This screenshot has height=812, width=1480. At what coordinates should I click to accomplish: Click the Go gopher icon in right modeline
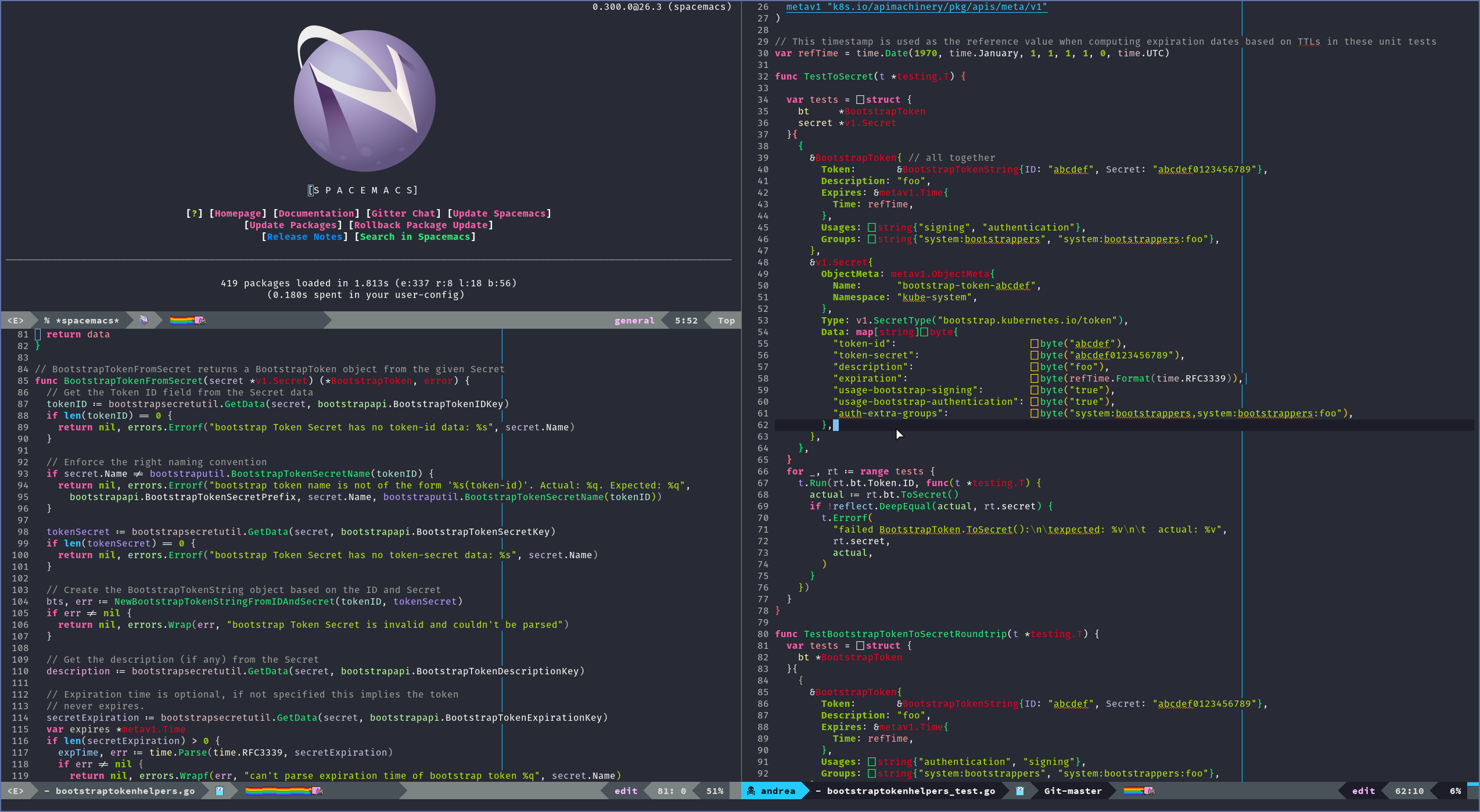[x=1020, y=791]
